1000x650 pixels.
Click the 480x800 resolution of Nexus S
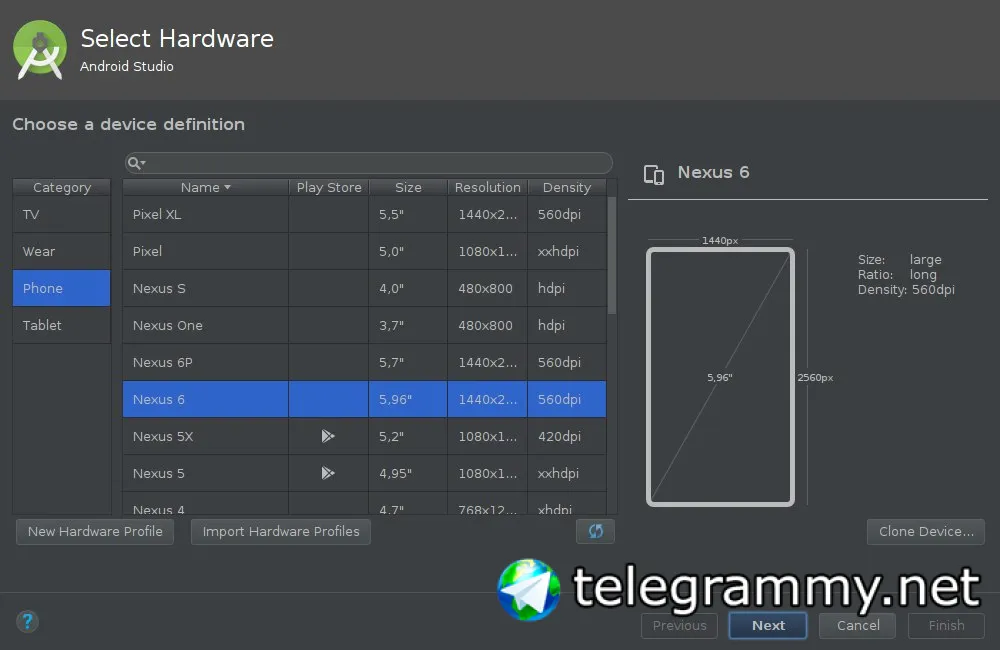click(488, 288)
